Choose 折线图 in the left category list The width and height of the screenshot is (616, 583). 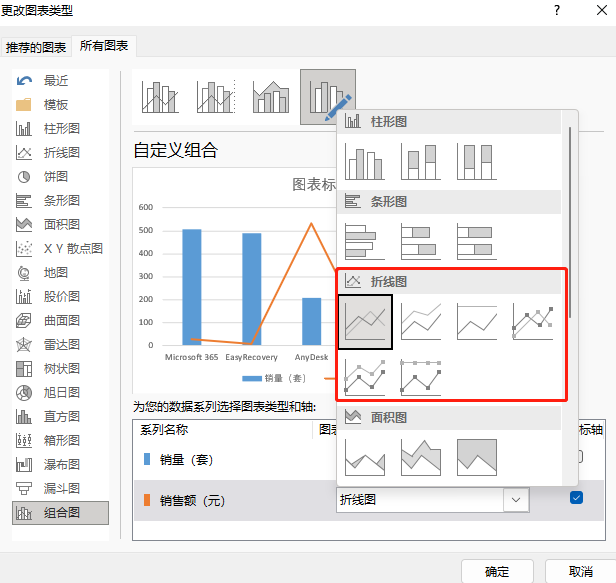click(60, 152)
